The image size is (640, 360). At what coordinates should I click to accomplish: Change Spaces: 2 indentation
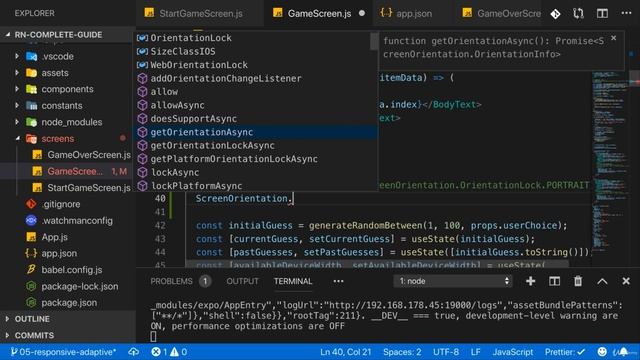tap(402, 352)
